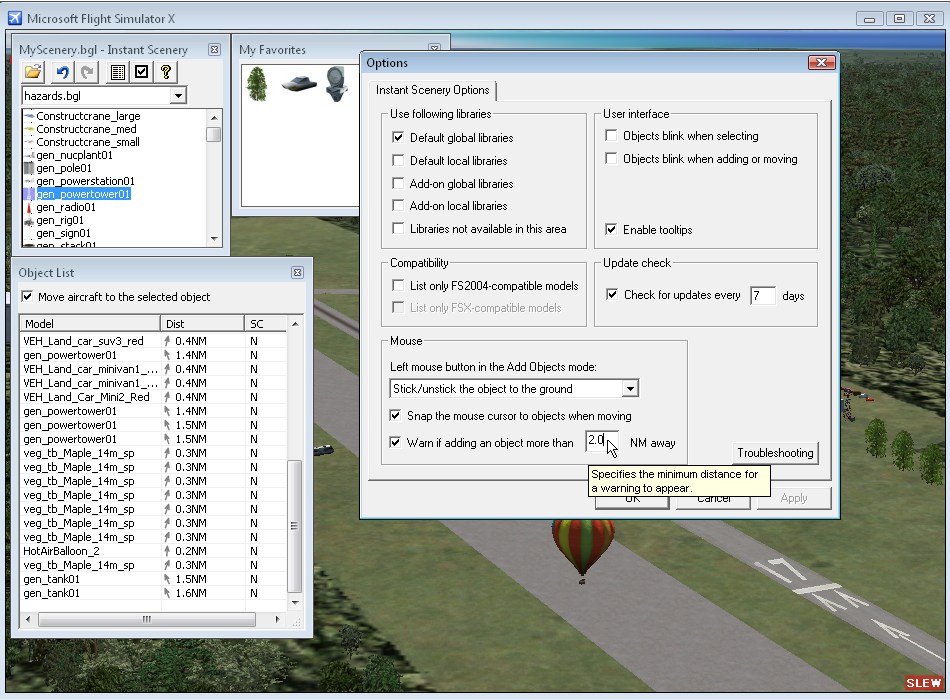Enable Add-on global libraries
950x700 pixels.
click(398, 183)
